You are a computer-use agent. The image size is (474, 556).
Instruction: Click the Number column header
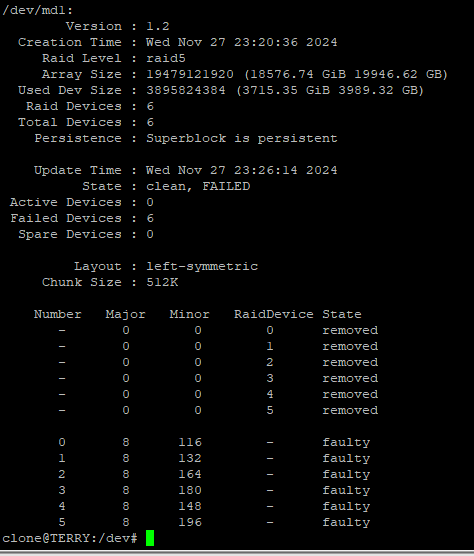pos(57,314)
